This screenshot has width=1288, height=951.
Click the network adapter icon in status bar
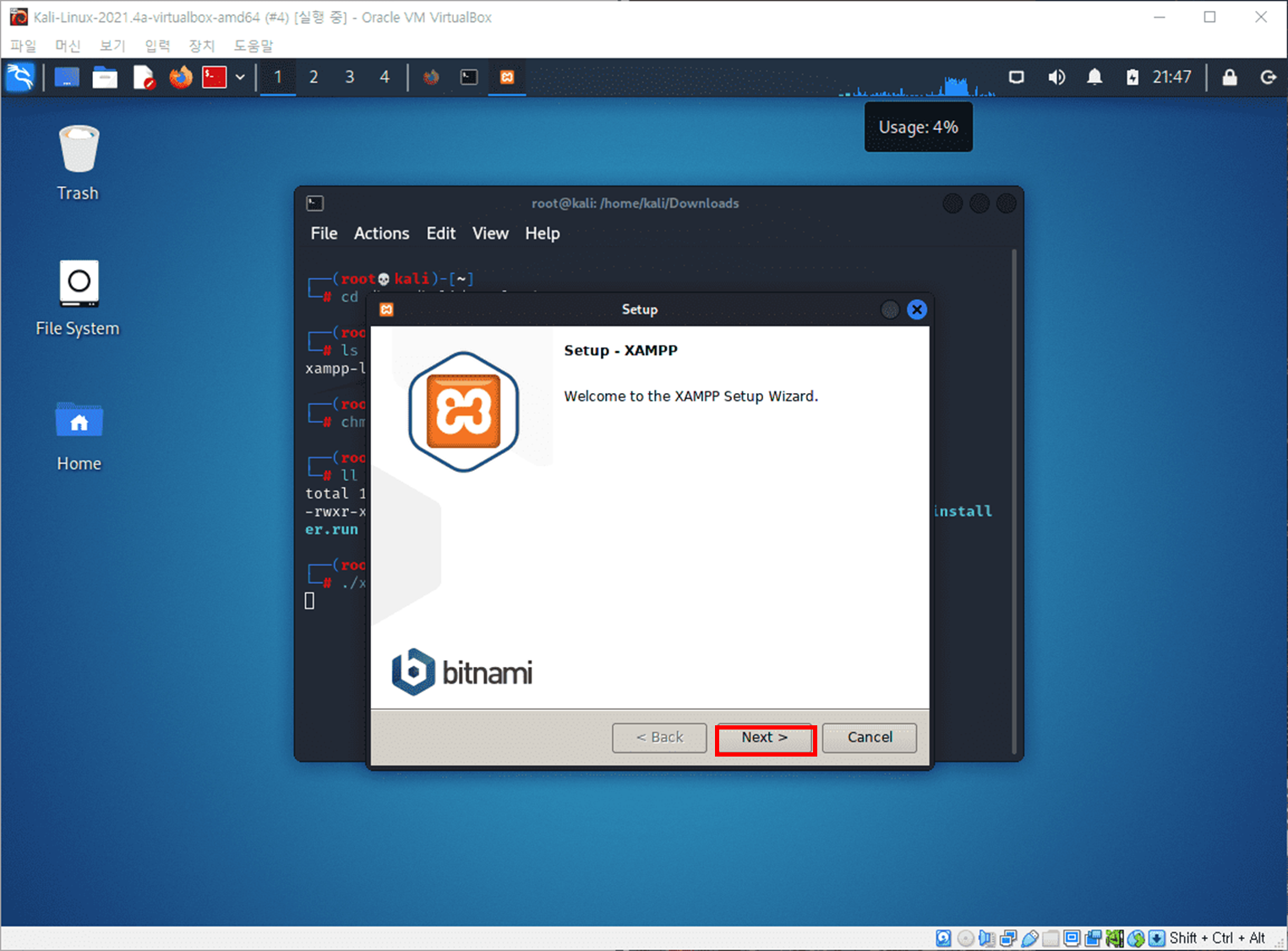[1007, 938]
